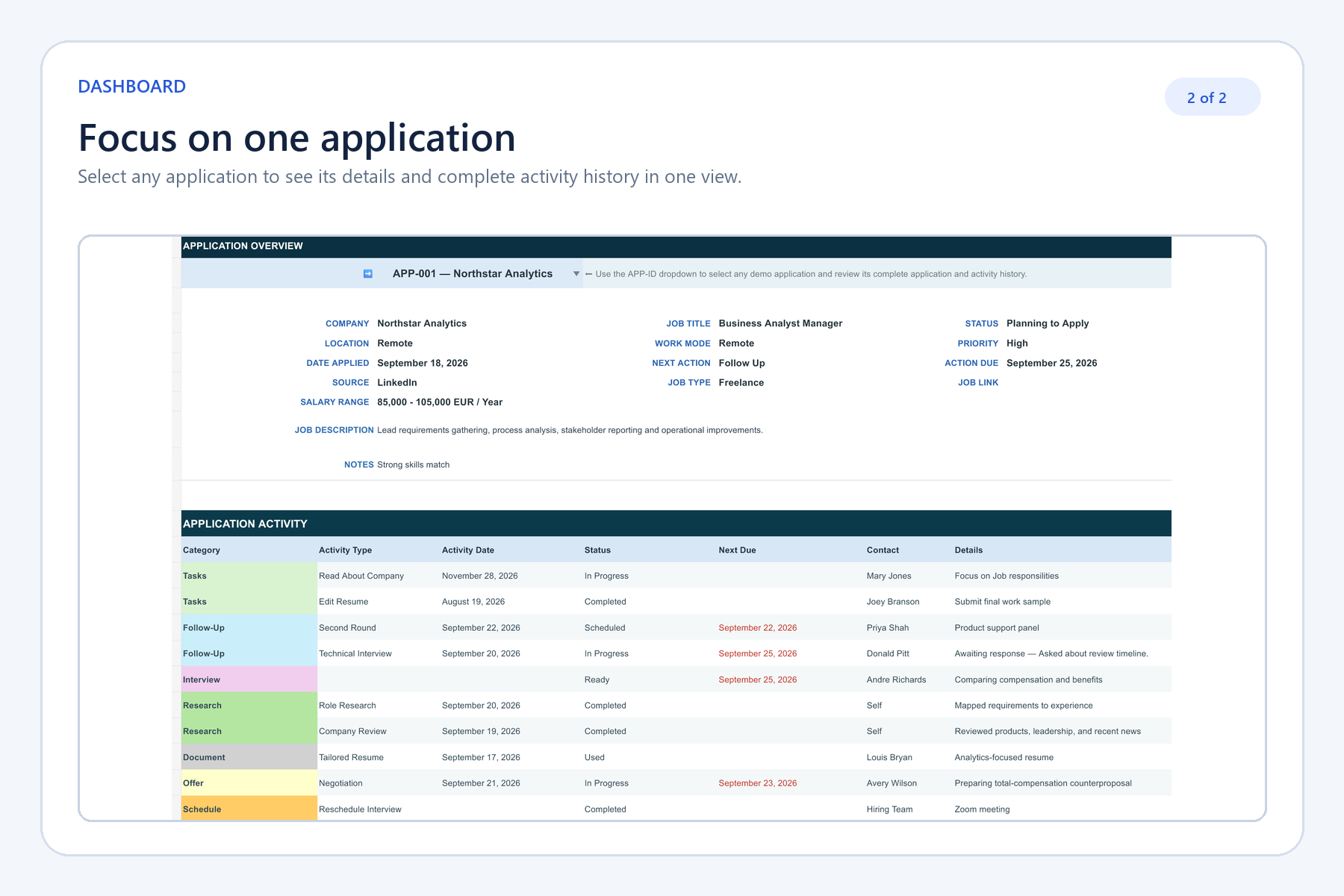Select the Interview category cell

pos(249,679)
